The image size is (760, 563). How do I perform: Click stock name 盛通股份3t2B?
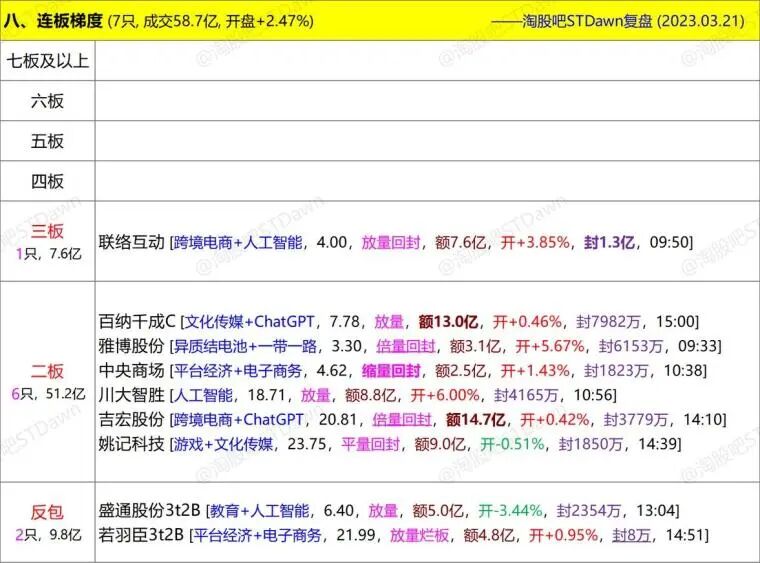[x=149, y=510]
